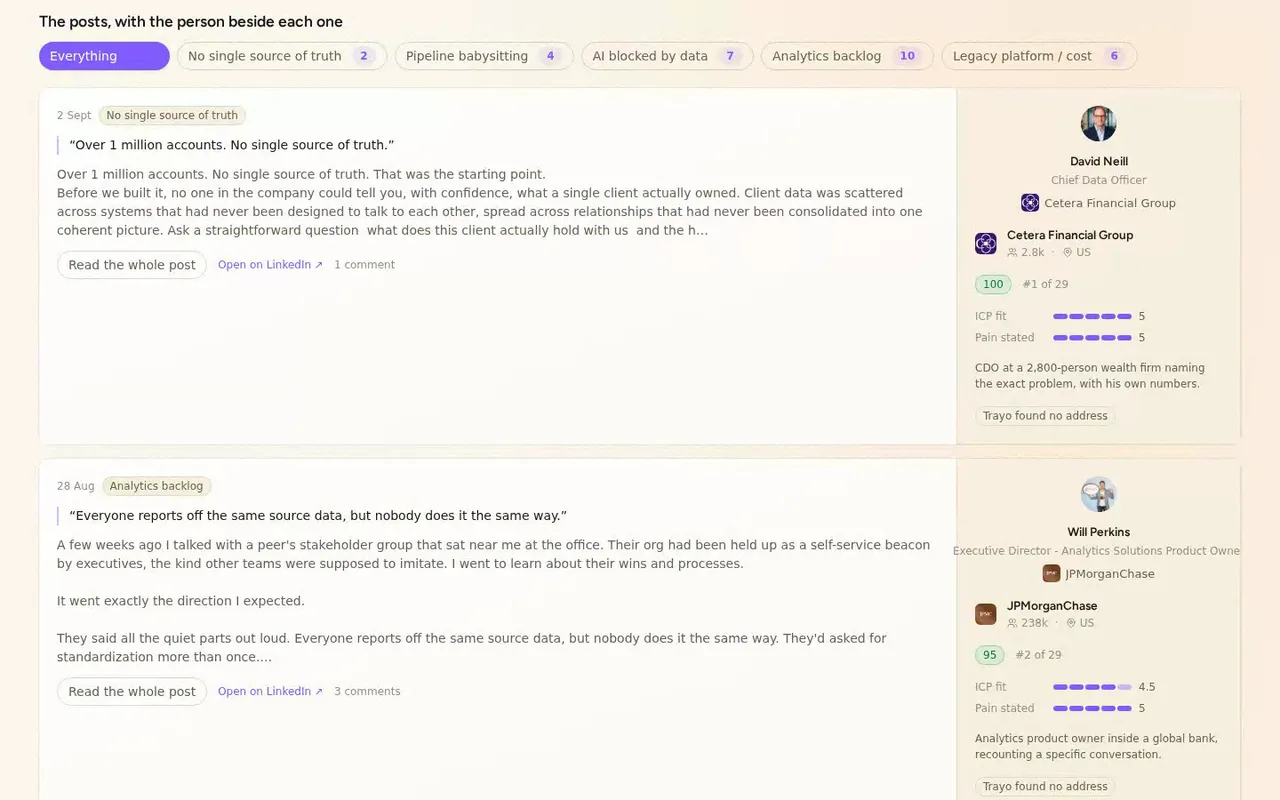Click Will Perkins' profile photo
The height and width of the screenshot is (800, 1280).
(1098, 495)
